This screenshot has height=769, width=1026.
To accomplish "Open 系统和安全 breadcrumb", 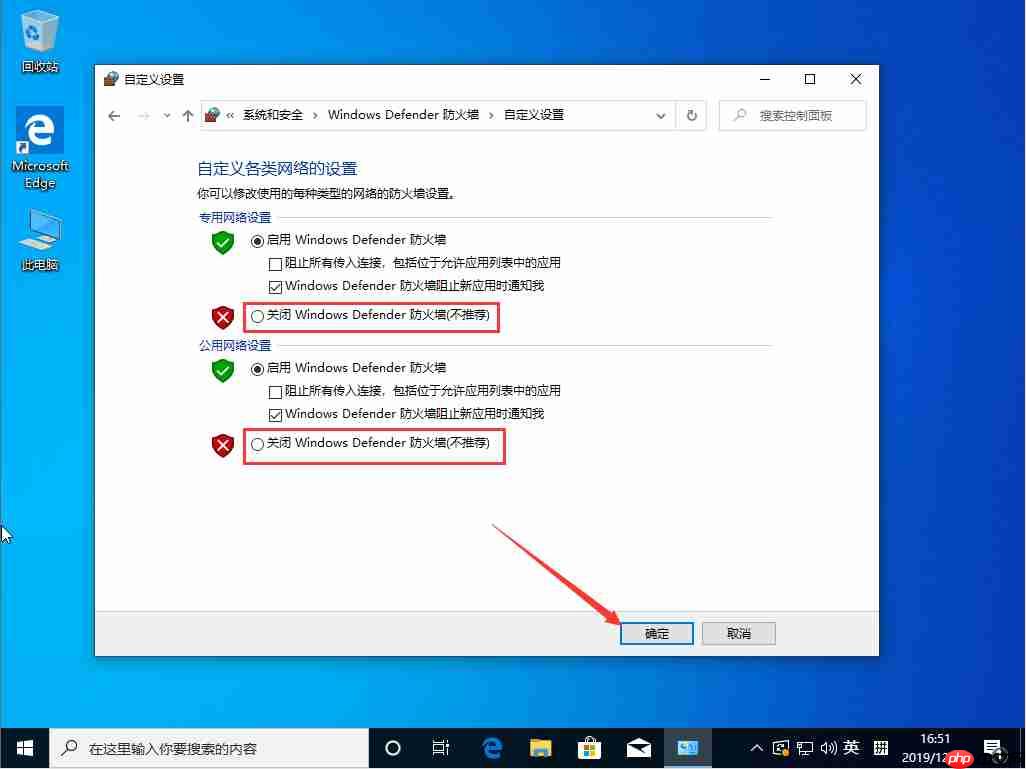I will [x=273, y=115].
